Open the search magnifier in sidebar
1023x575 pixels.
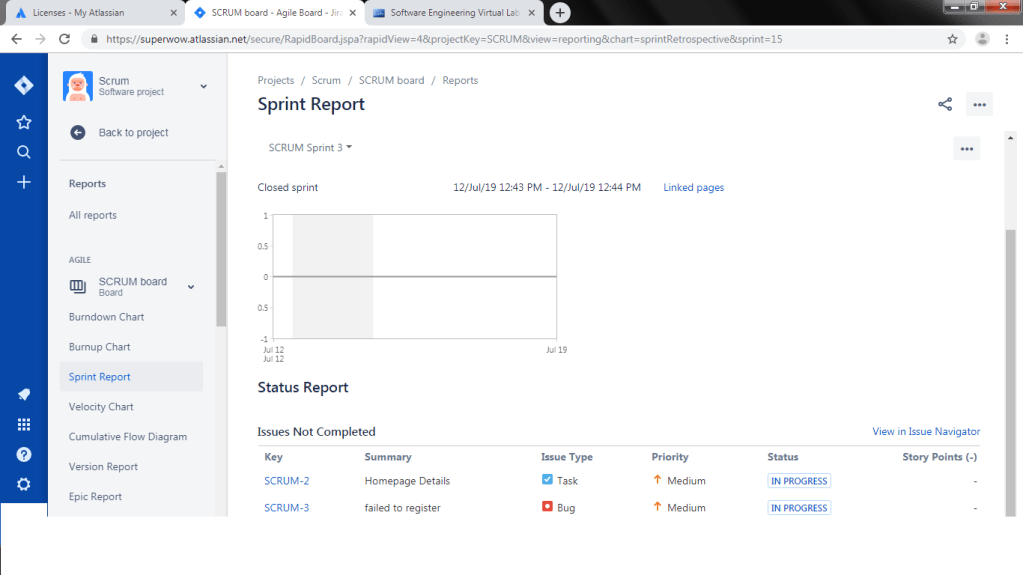point(24,152)
